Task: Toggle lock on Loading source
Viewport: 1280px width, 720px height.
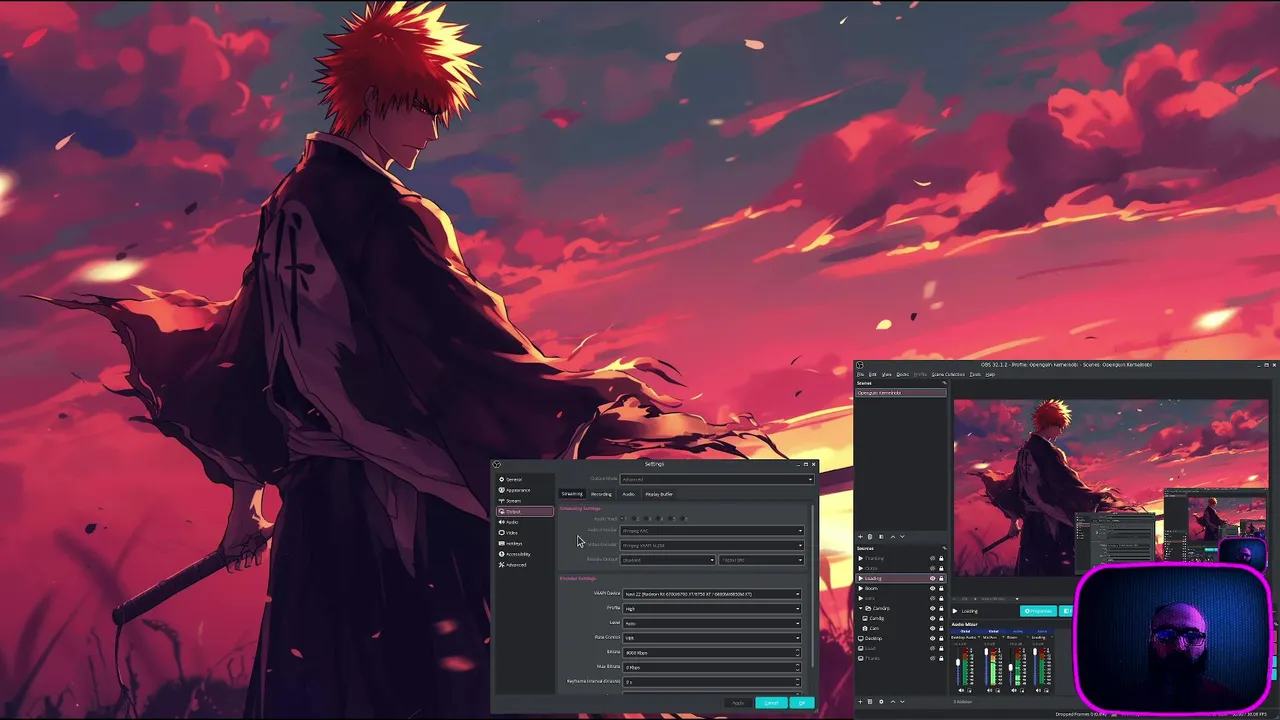Action: [x=941, y=579]
